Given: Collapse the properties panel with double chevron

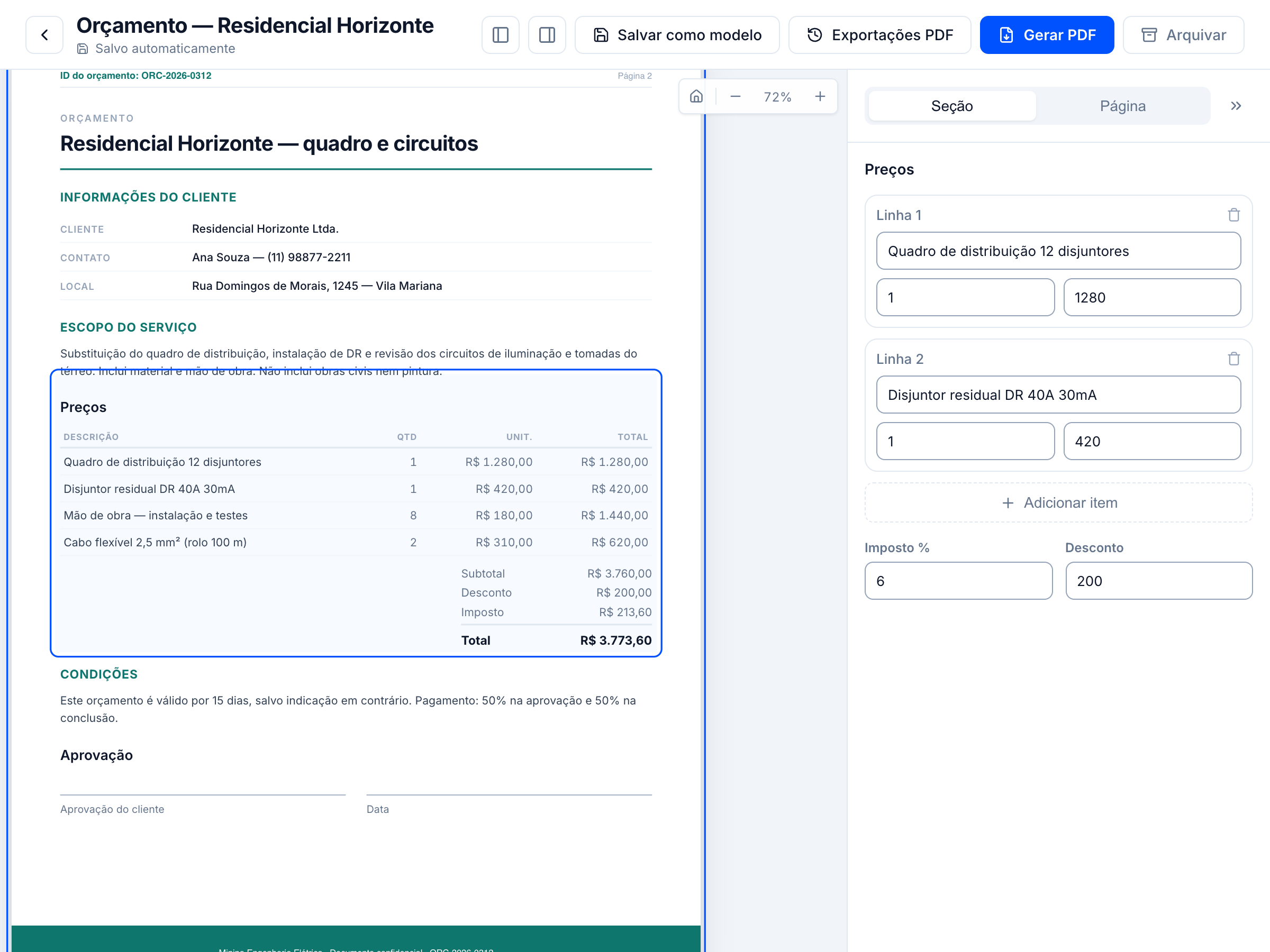Looking at the screenshot, I should tap(1236, 106).
